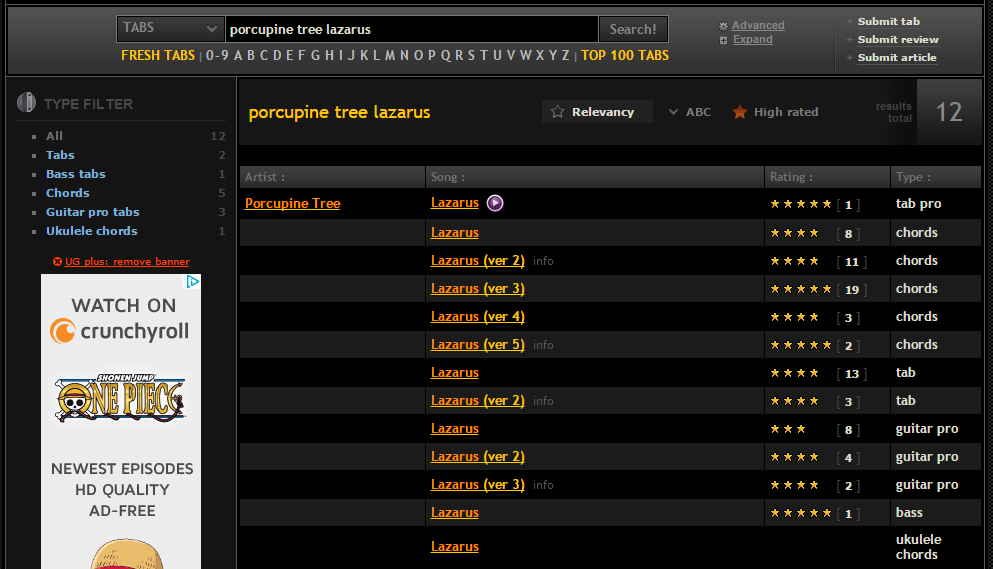993x569 pixels.
Task: Open the Advanced search link
Action: (x=758, y=25)
